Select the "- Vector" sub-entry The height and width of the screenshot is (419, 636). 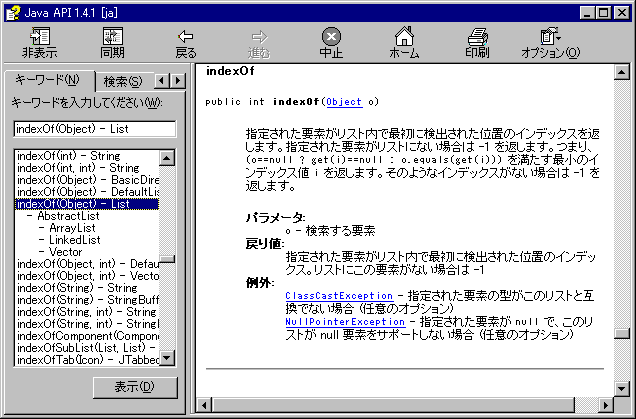pyautogui.click(x=61, y=252)
